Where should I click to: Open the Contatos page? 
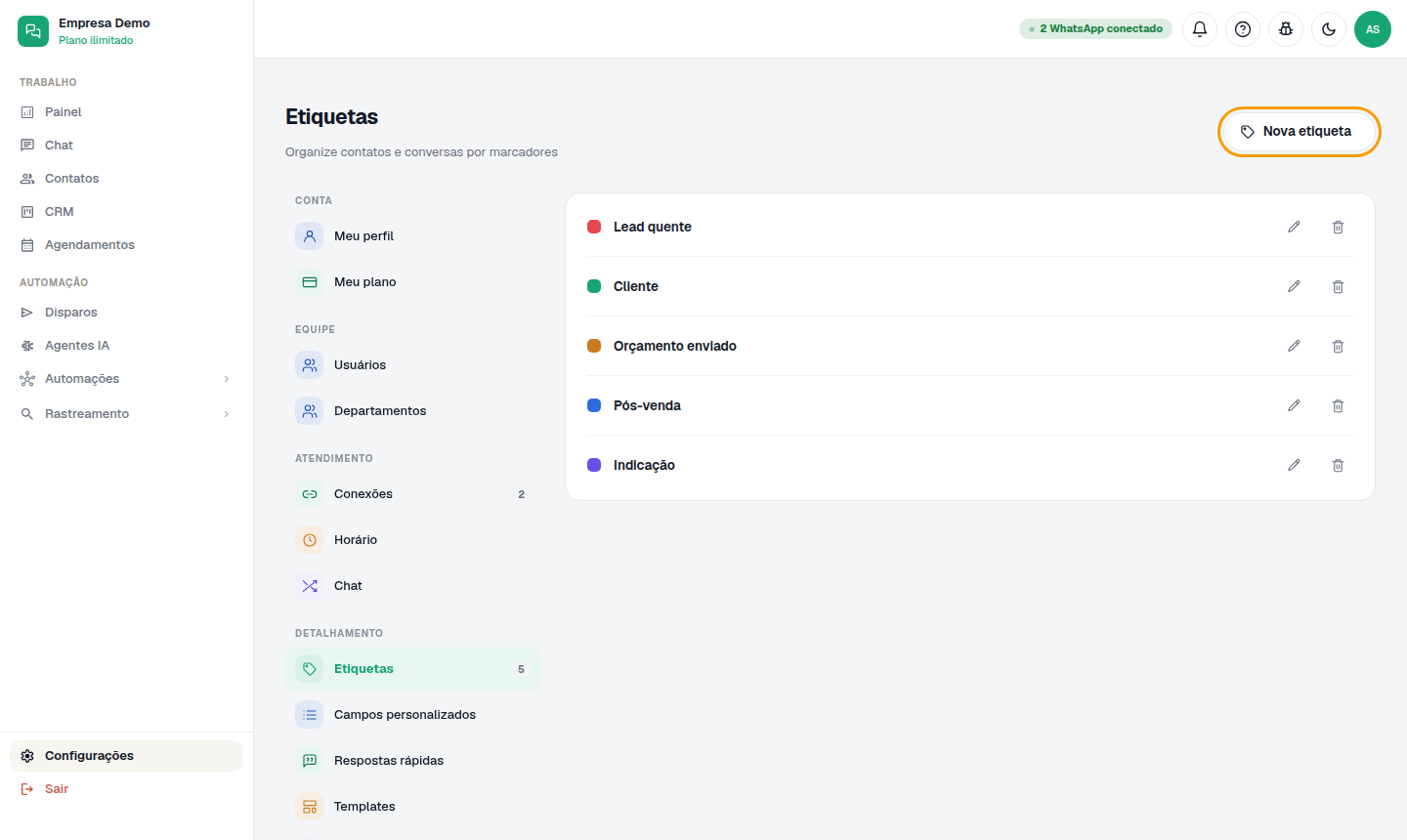126,179
